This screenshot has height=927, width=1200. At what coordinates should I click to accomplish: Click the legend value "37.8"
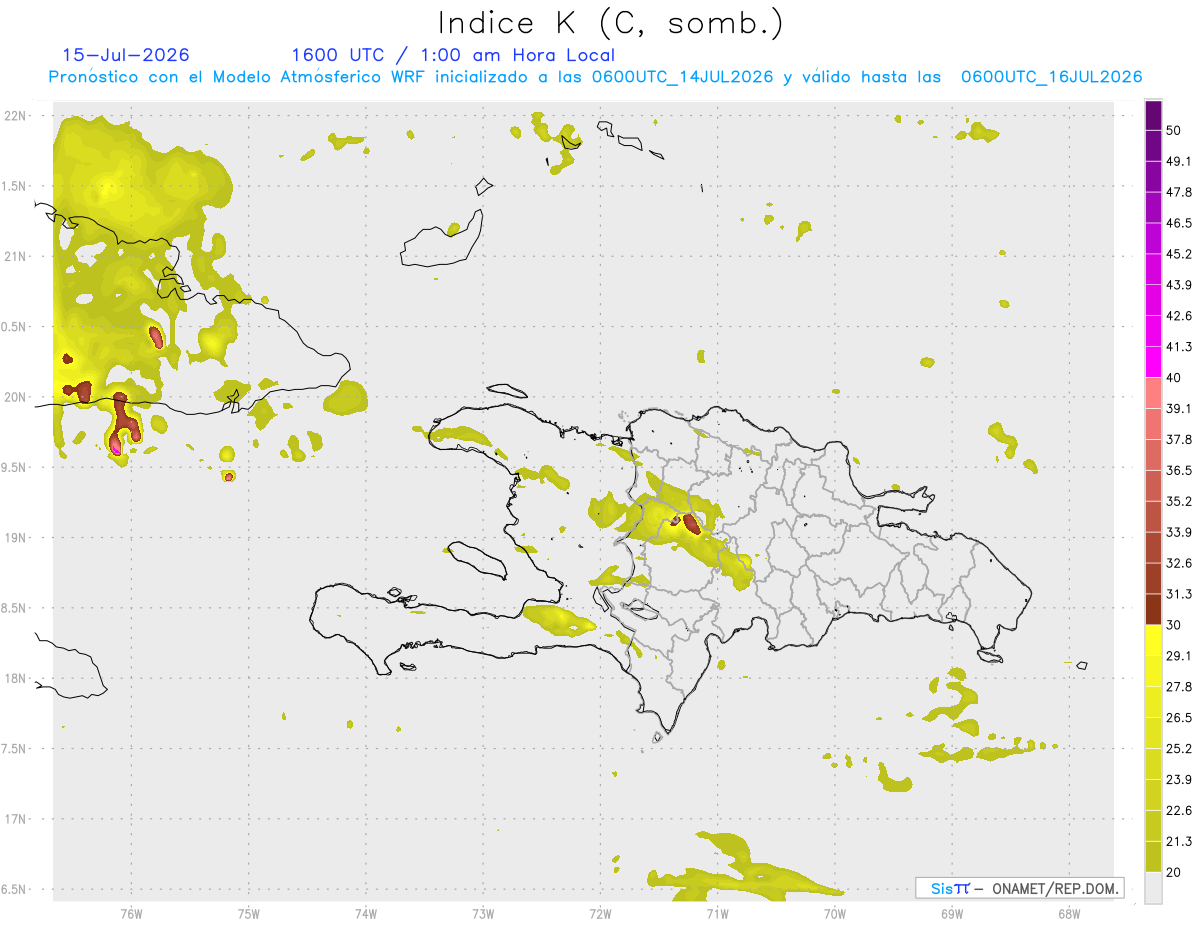pos(1181,440)
